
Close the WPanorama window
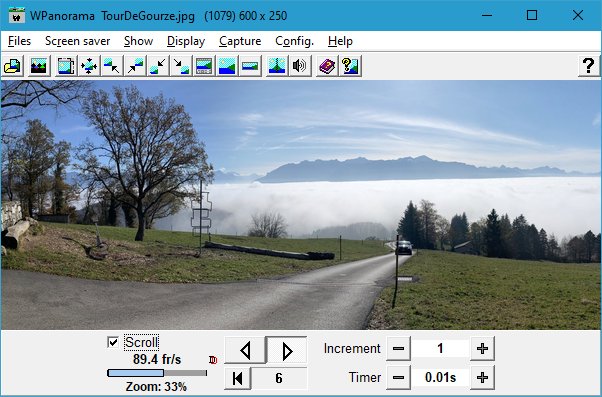point(577,15)
